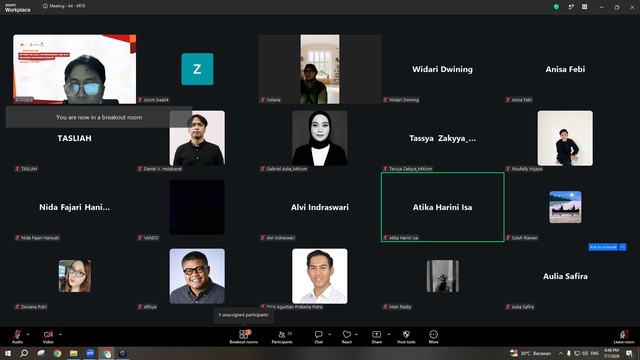Start Share screen

pos(376,337)
